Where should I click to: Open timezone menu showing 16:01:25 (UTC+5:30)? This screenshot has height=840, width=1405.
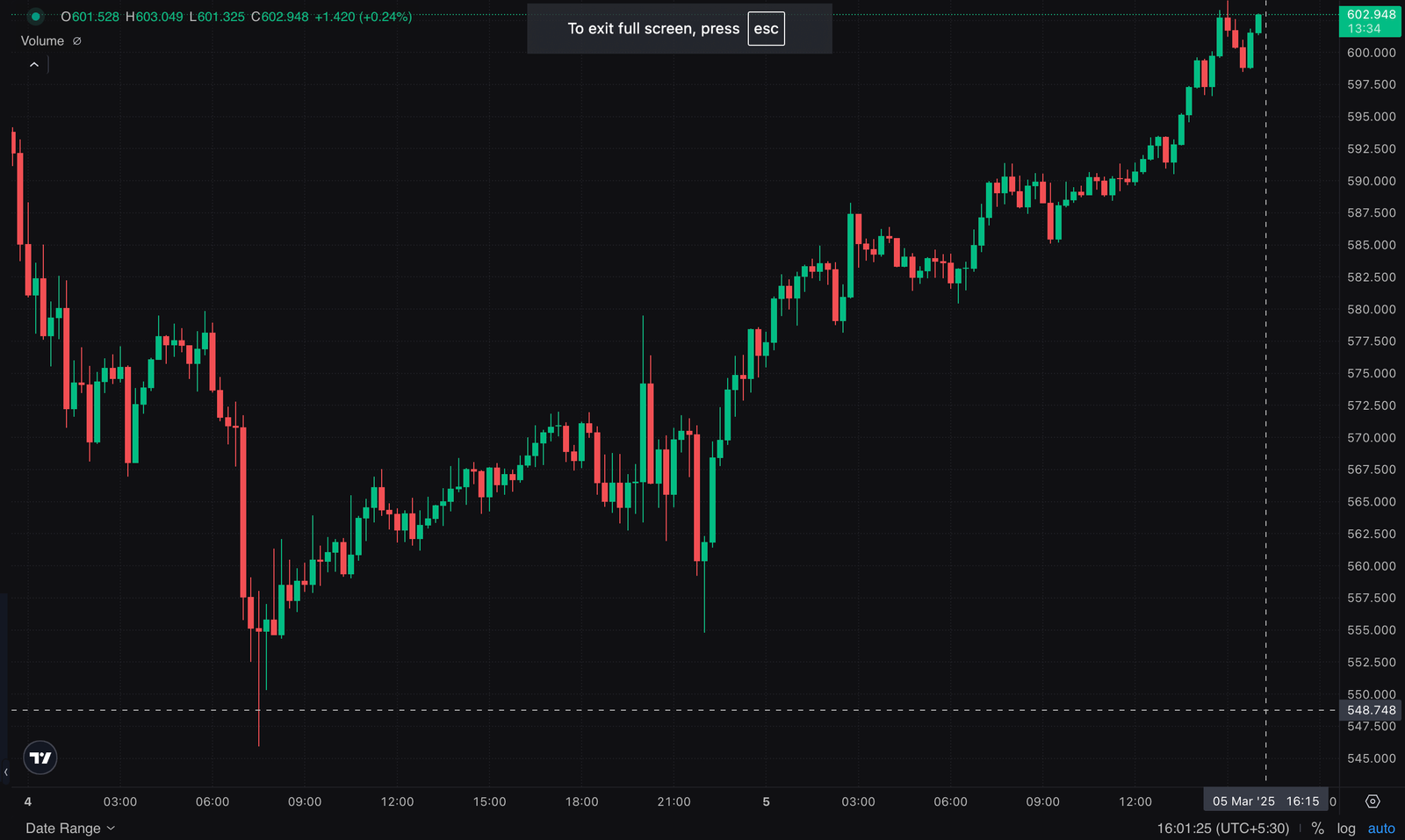click(1222, 828)
